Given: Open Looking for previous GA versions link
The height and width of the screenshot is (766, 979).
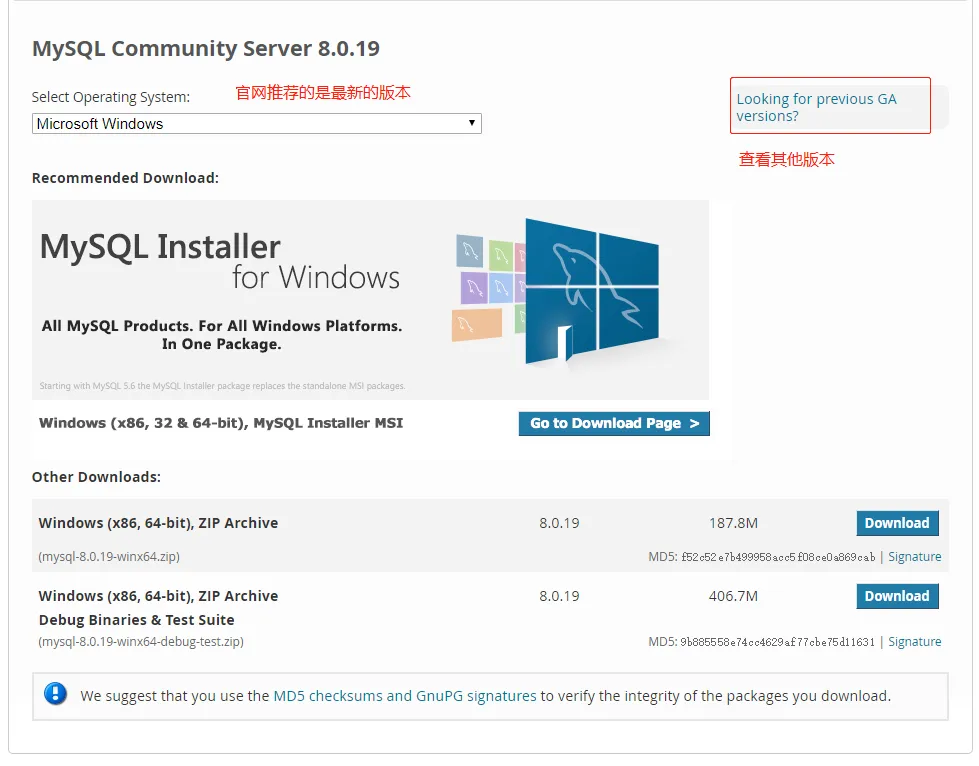Looking at the screenshot, I should pos(816,107).
